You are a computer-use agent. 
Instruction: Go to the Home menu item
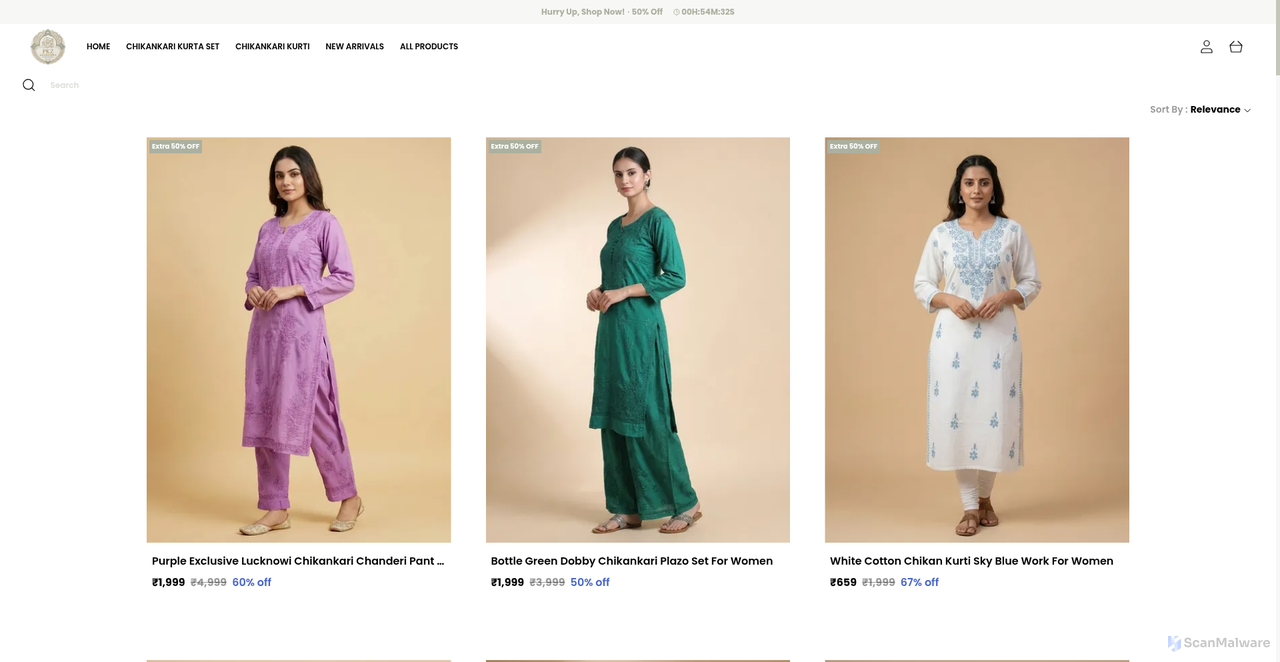click(98, 47)
